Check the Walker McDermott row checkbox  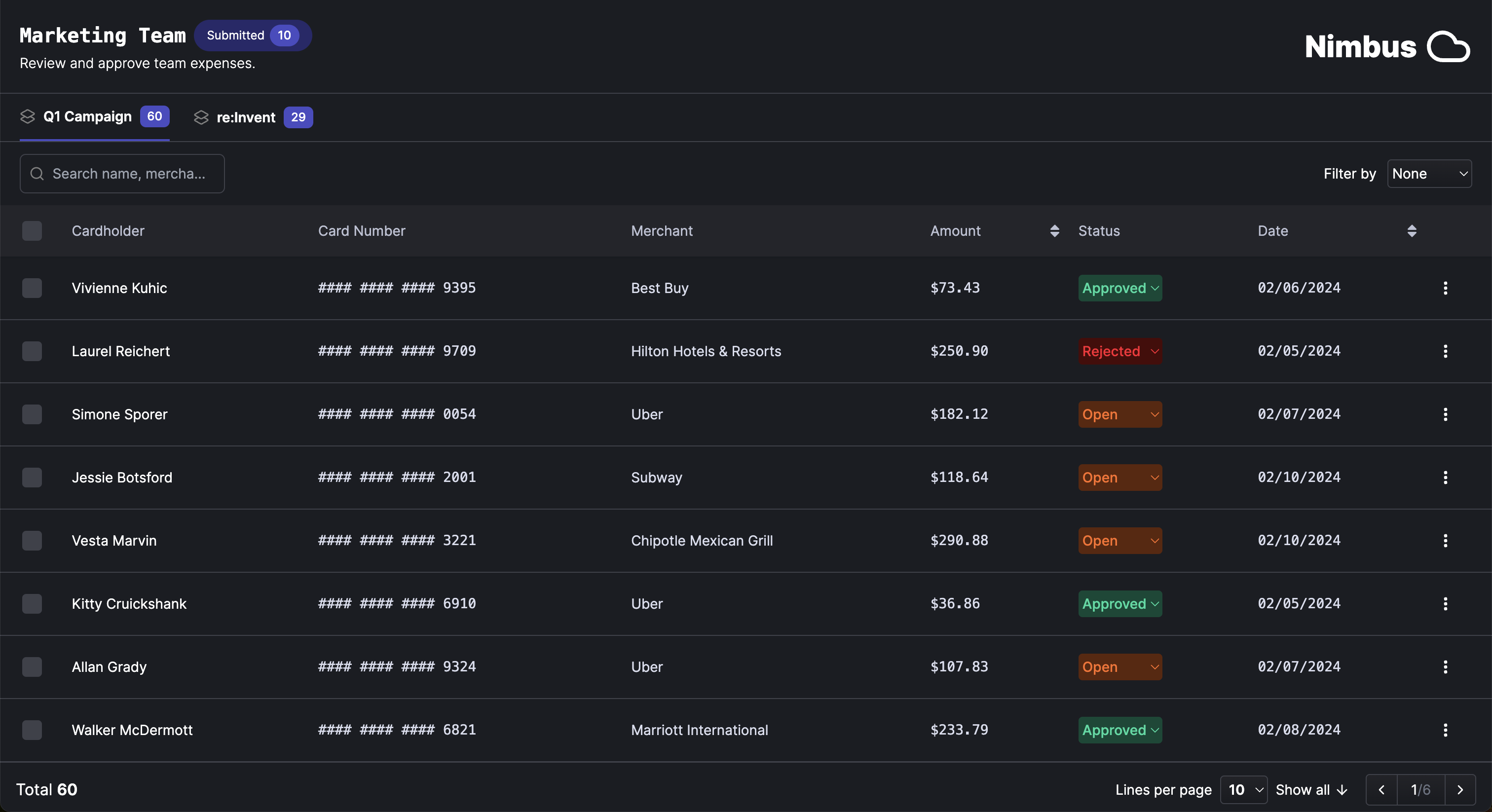point(32,730)
